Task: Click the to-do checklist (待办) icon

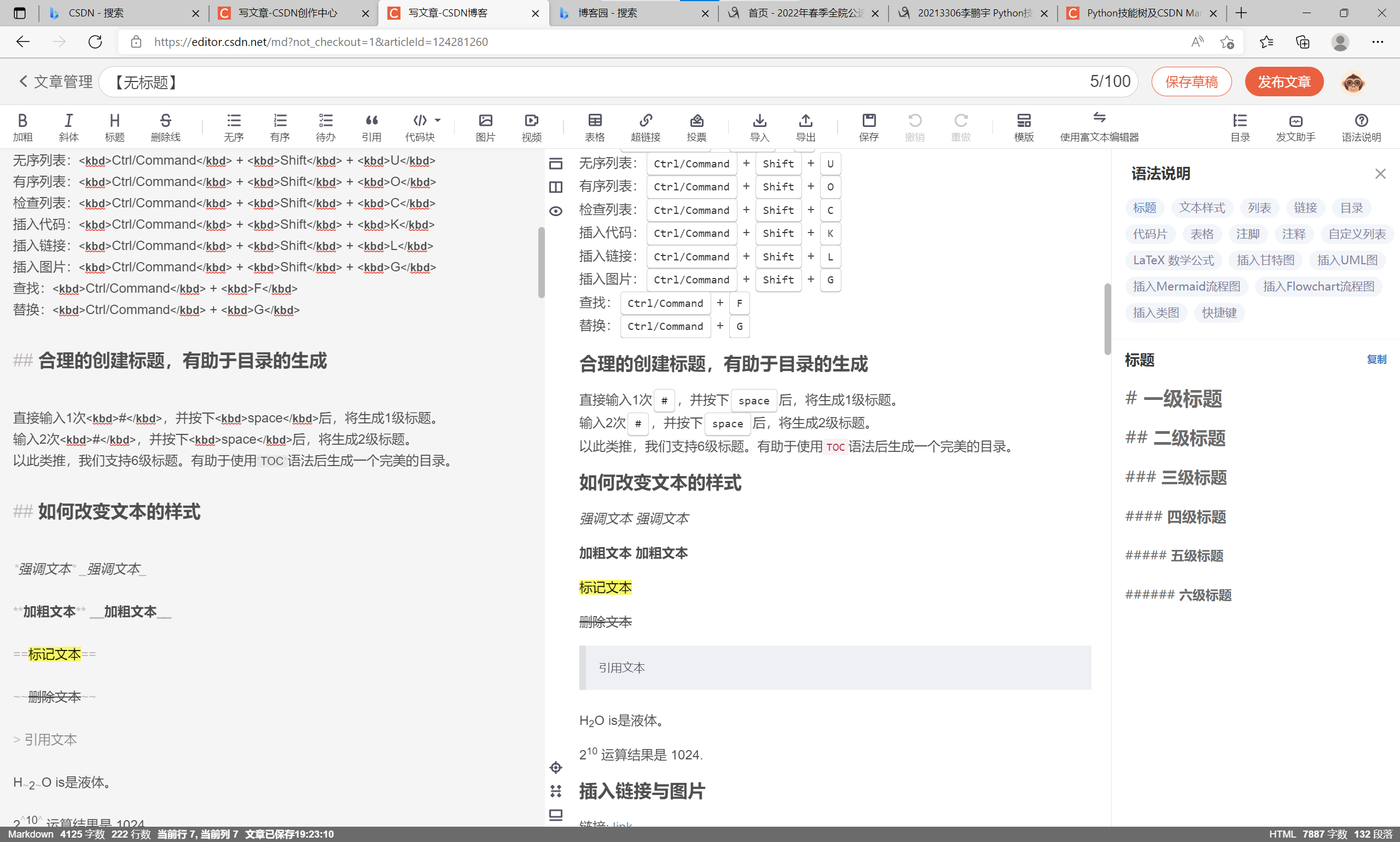Action: 326,121
